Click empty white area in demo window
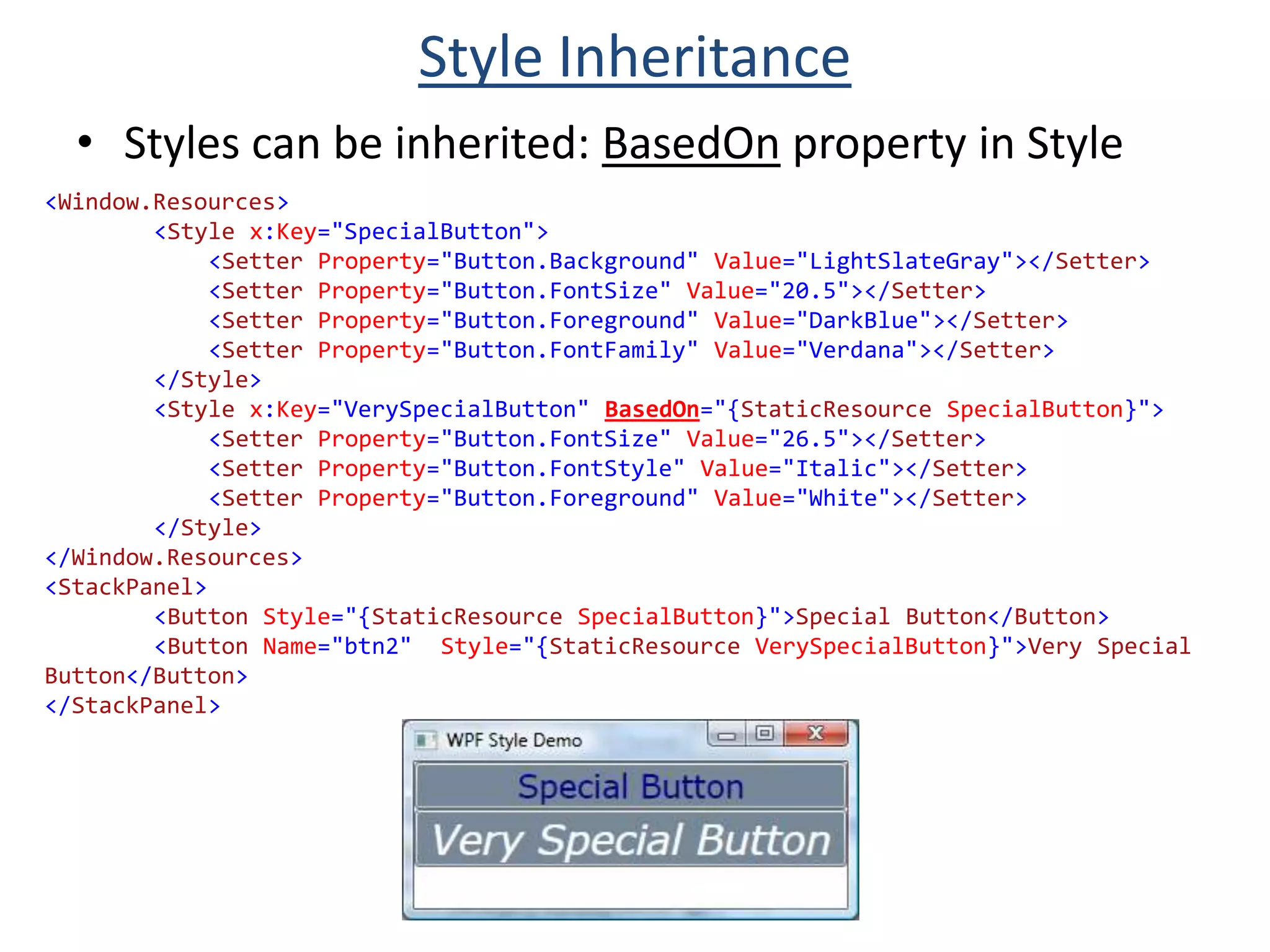The height and width of the screenshot is (952, 1270). pyautogui.click(x=630, y=888)
